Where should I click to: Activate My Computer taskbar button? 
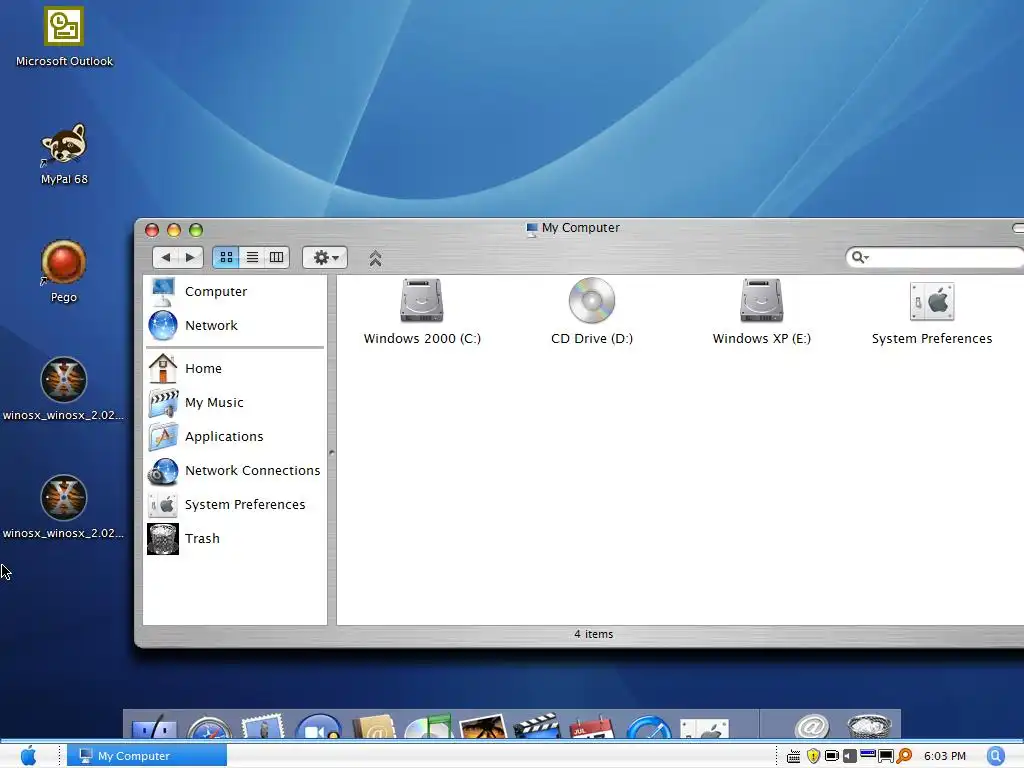coord(147,756)
